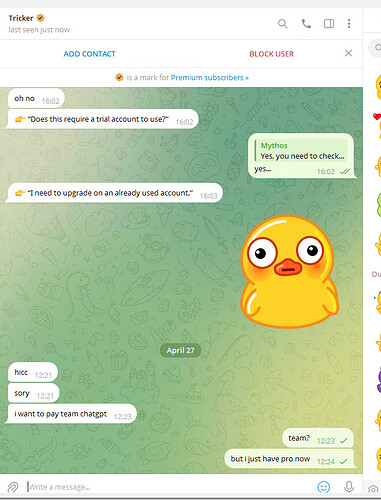Click the ADD CONTACT button

[x=89, y=54]
